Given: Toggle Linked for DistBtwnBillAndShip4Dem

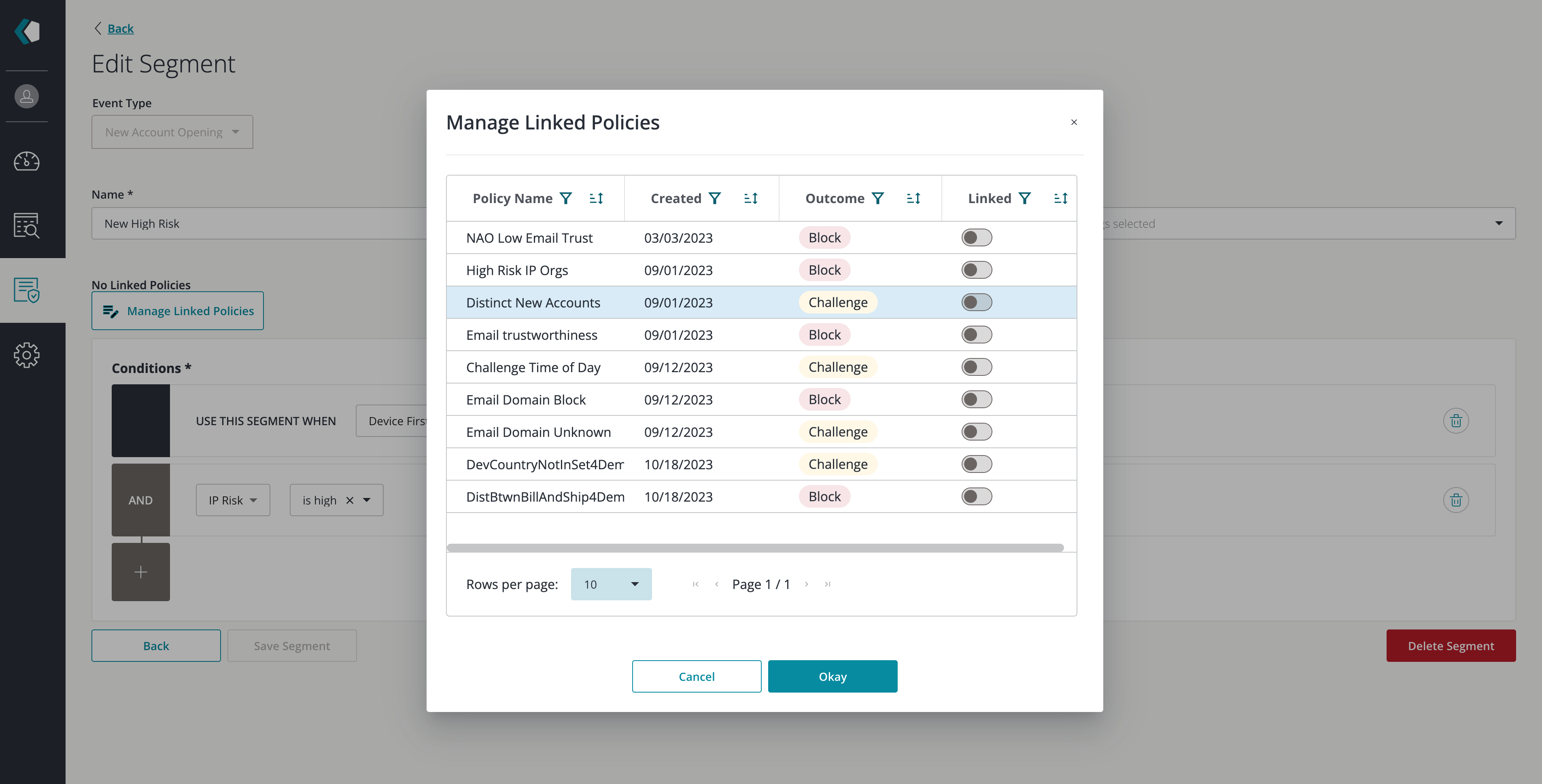Looking at the screenshot, I should (x=976, y=496).
